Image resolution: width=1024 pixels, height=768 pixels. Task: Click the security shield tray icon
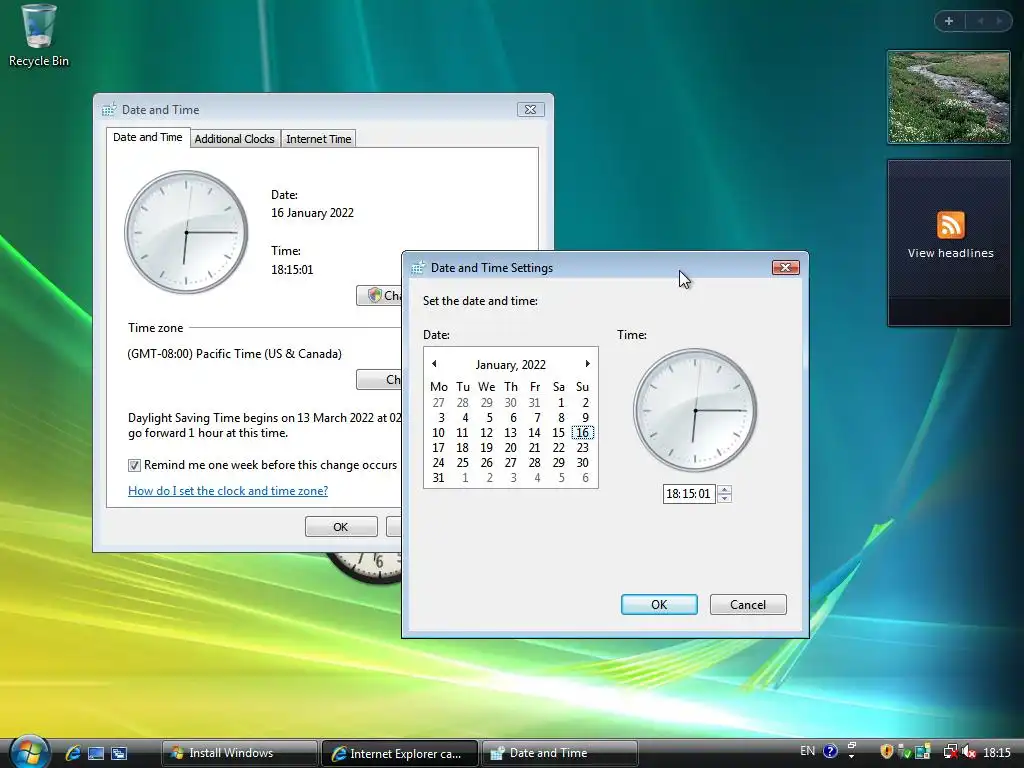tap(886, 752)
